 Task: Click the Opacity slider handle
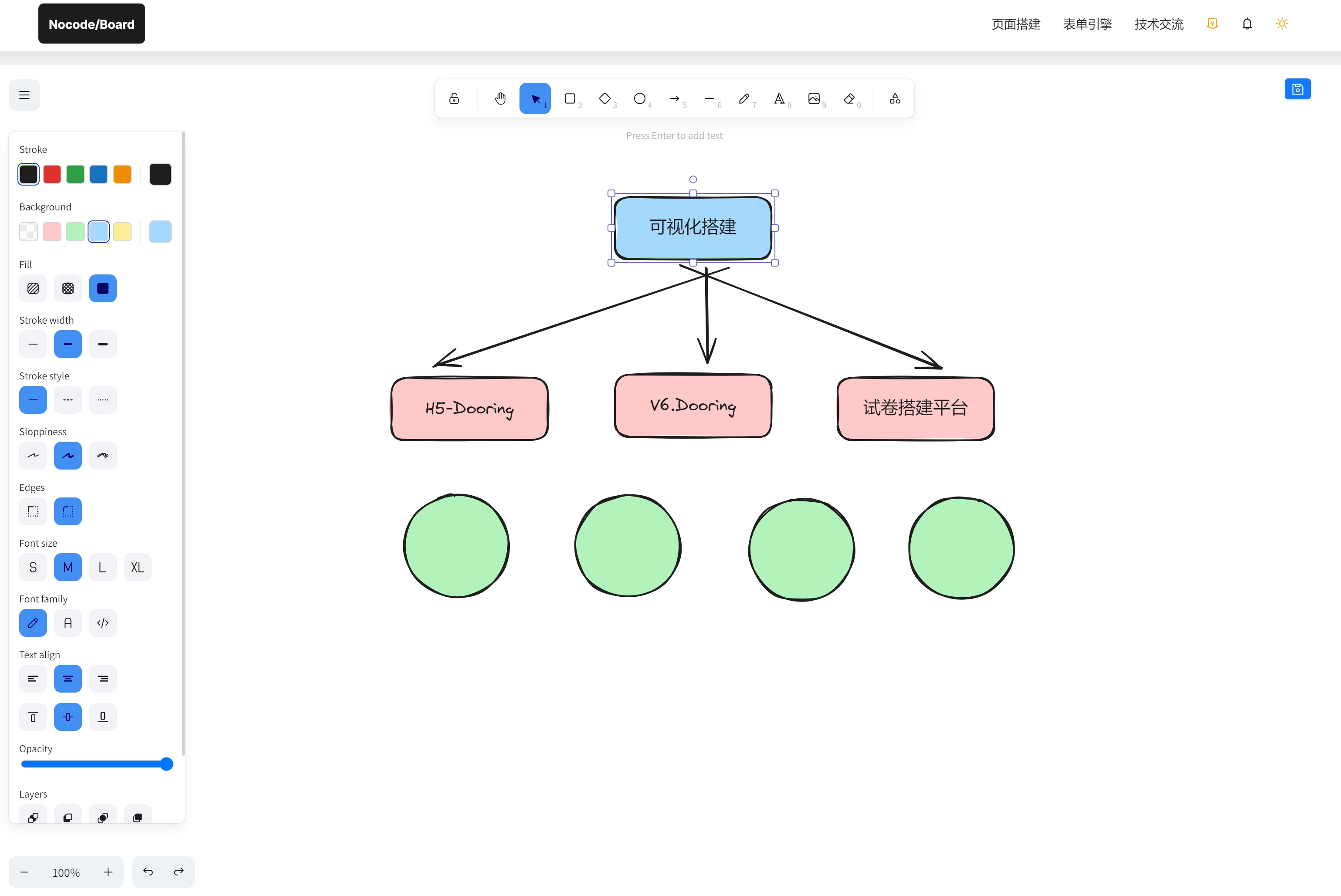click(x=166, y=764)
